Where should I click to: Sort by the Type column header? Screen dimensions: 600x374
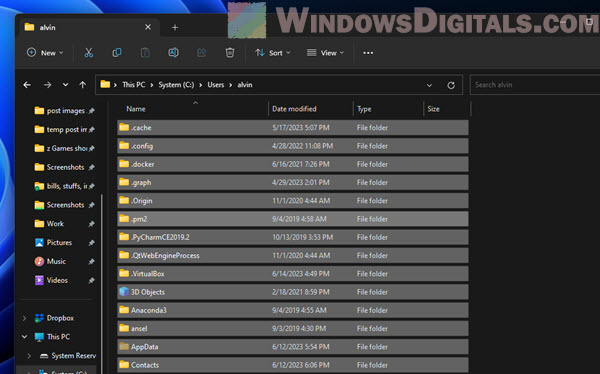coord(388,109)
